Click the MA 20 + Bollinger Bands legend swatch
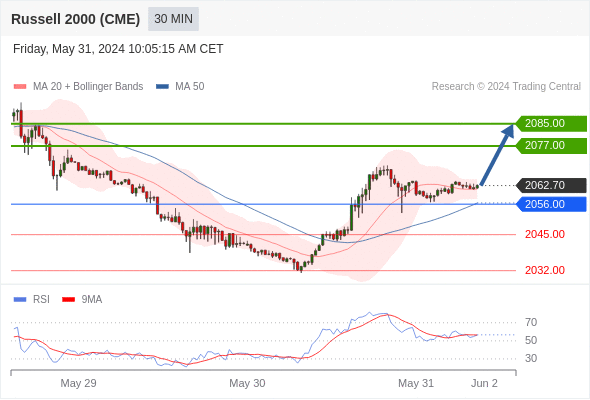Screen dimensions: 590x400 [x=20, y=87]
